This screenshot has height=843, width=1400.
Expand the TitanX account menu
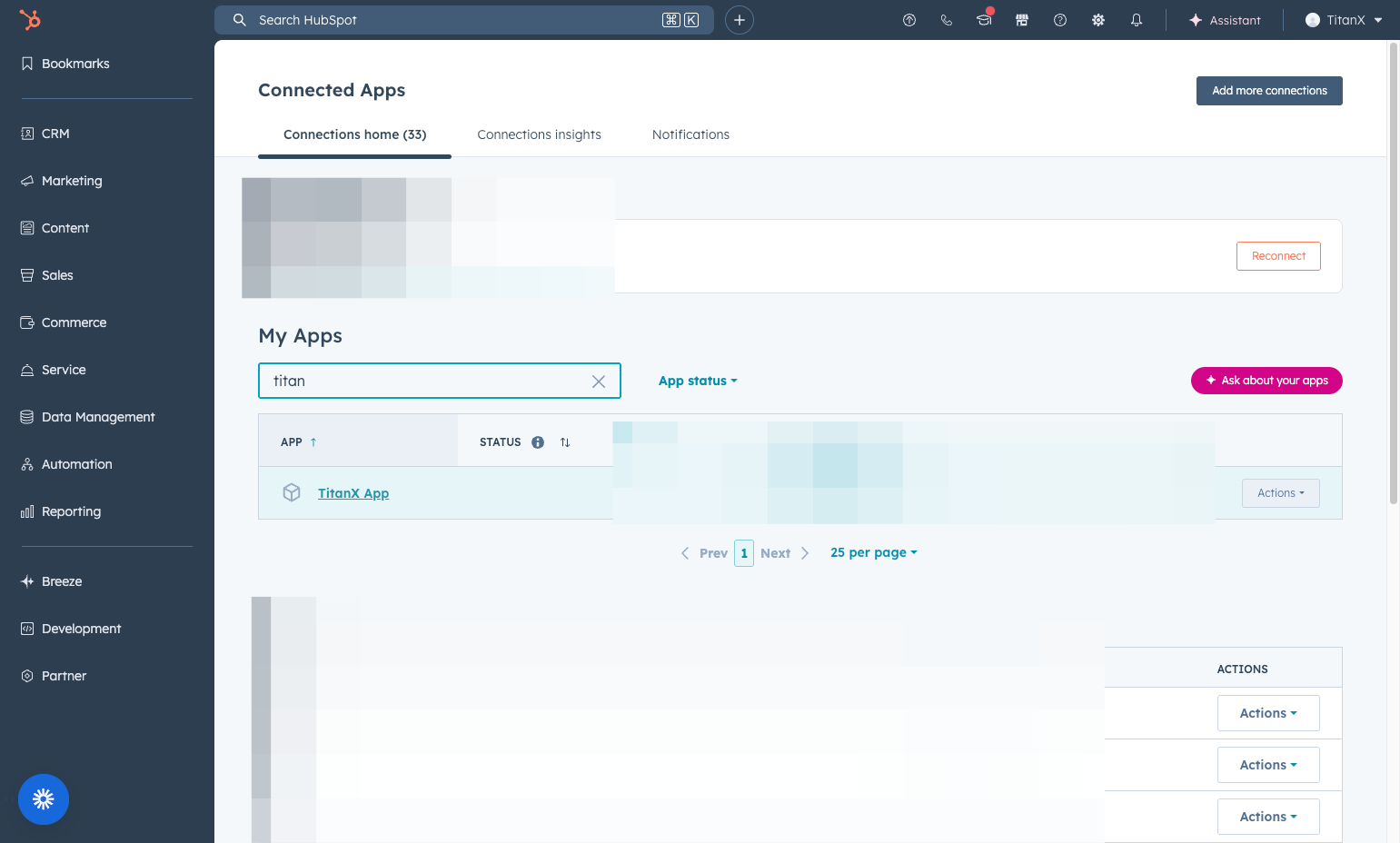1344,20
